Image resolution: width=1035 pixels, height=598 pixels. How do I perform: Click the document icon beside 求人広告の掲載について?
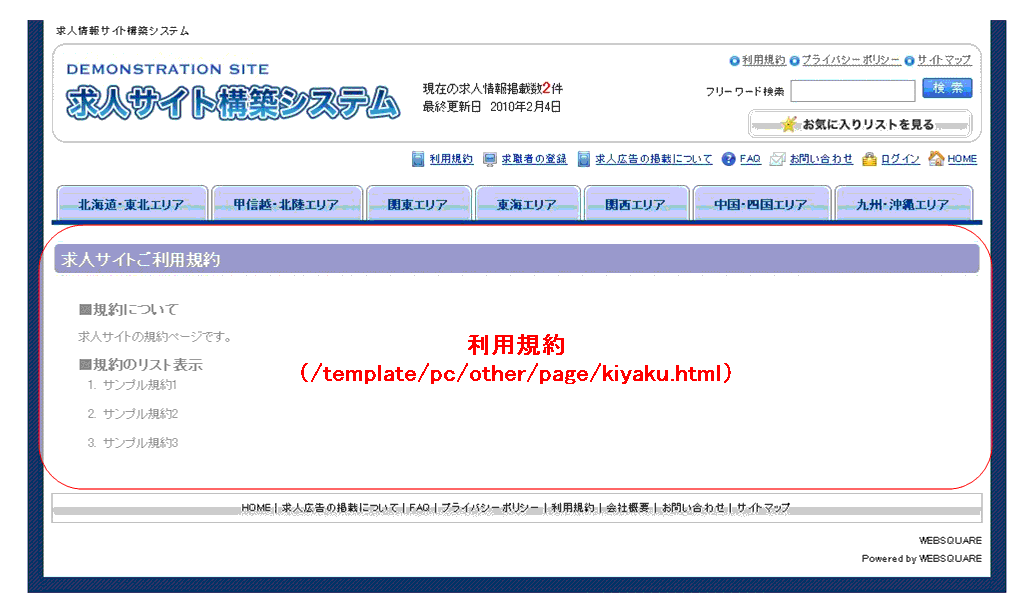pos(584,159)
